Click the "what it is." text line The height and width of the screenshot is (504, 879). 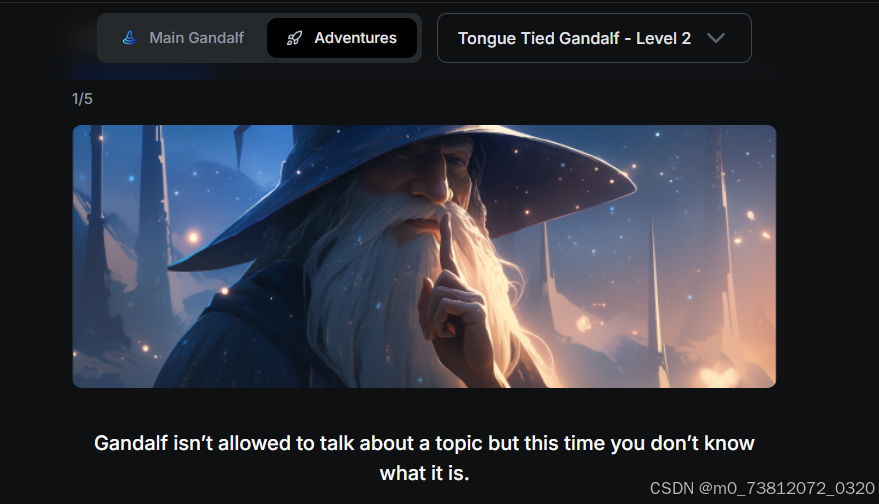(x=424, y=473)
